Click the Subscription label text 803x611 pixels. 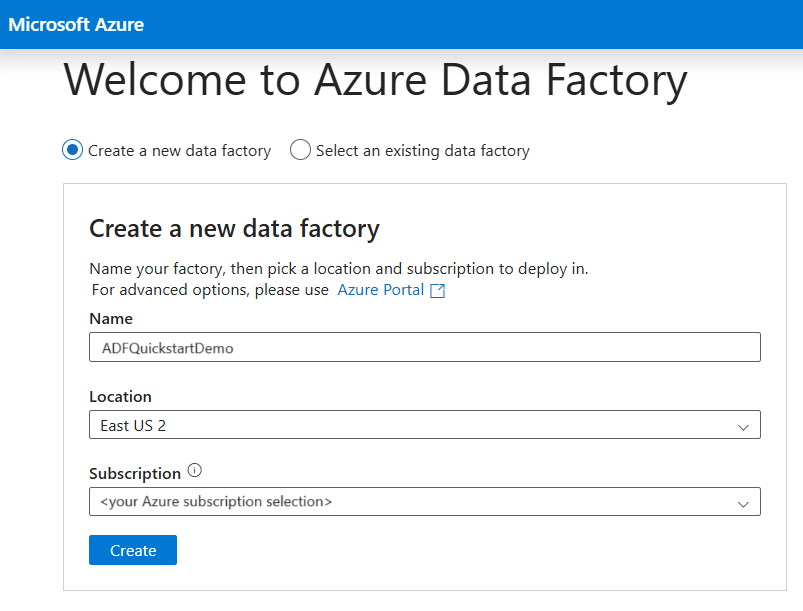coord(133,472)
